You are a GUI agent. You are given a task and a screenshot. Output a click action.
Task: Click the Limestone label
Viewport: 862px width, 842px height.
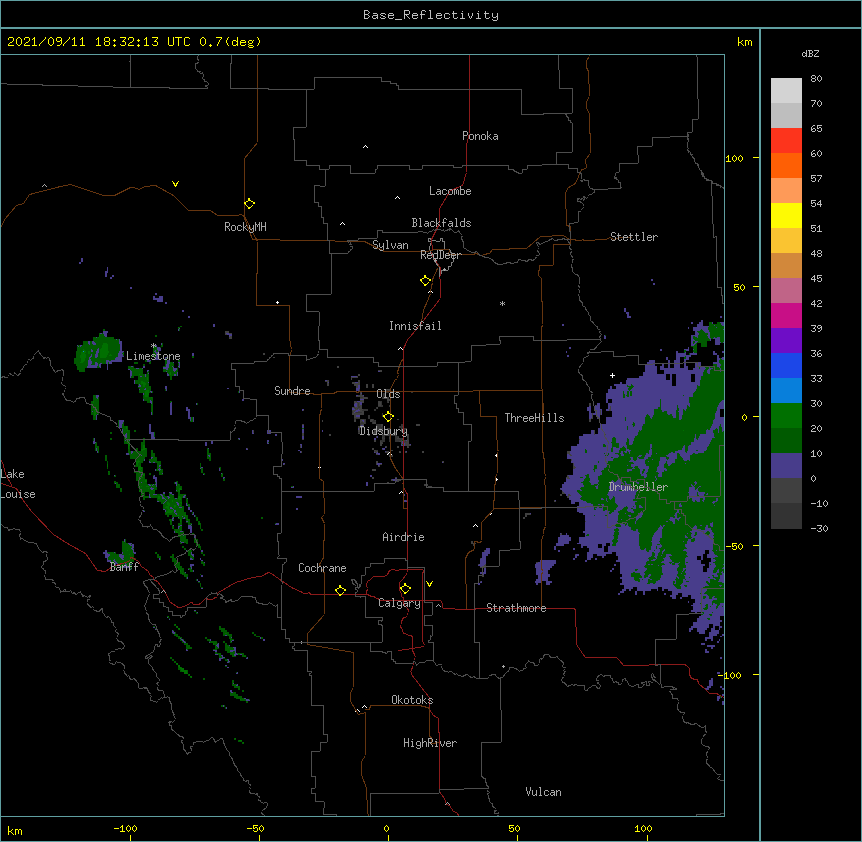pos(153,356)
